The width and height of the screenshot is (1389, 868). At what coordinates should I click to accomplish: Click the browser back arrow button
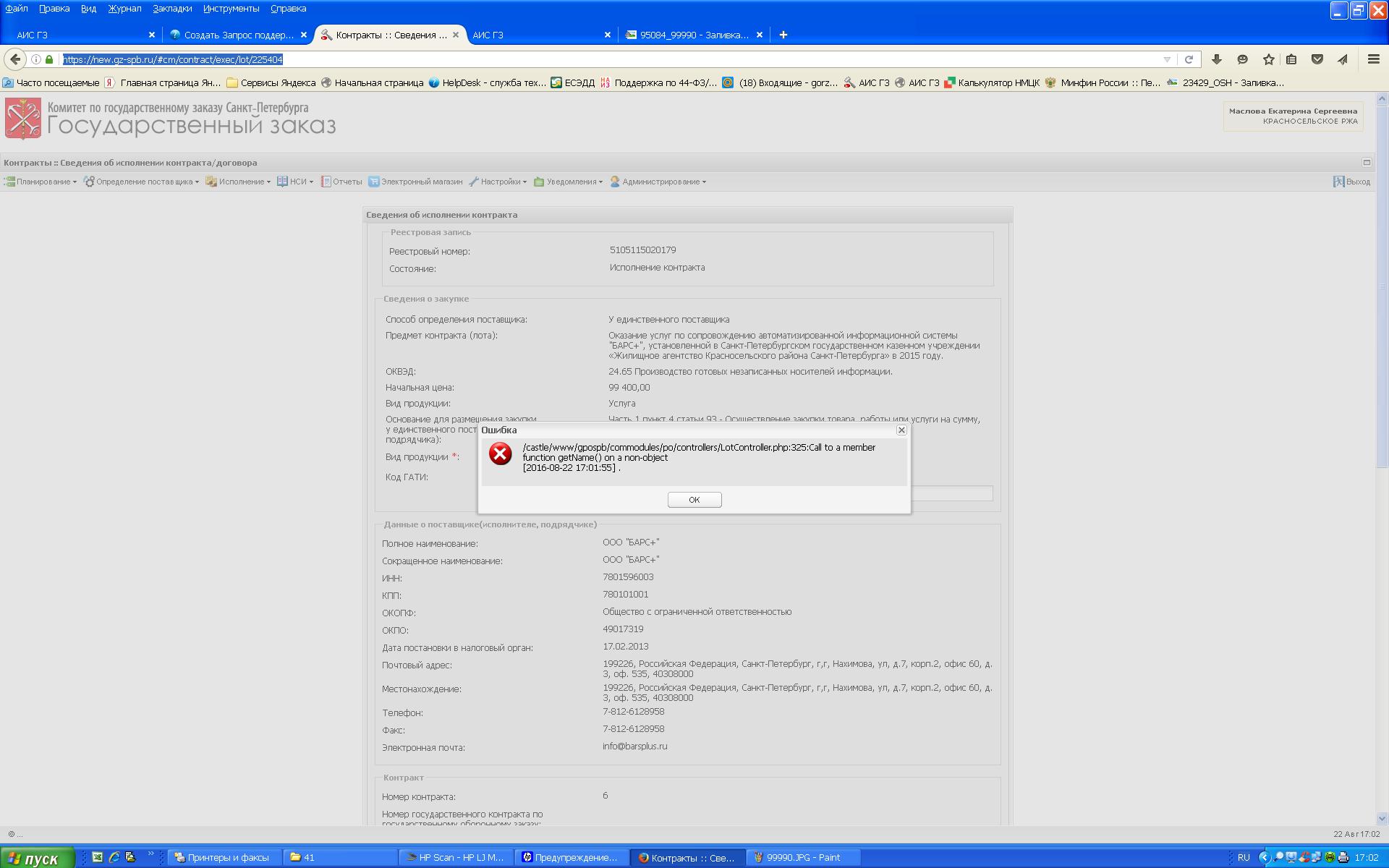click(x=15, y=59)
